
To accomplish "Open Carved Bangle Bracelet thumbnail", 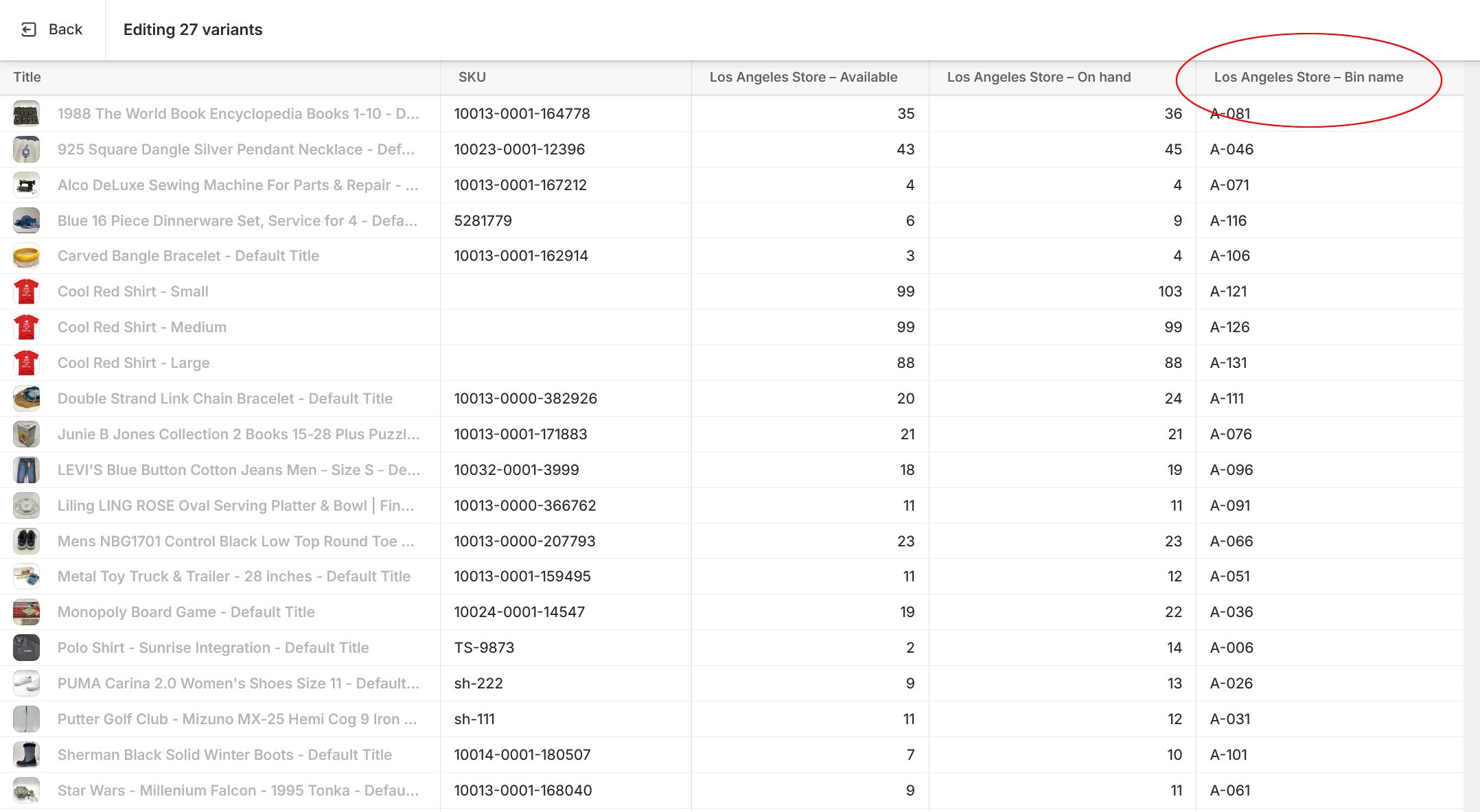I will click(x=26, y=256).
